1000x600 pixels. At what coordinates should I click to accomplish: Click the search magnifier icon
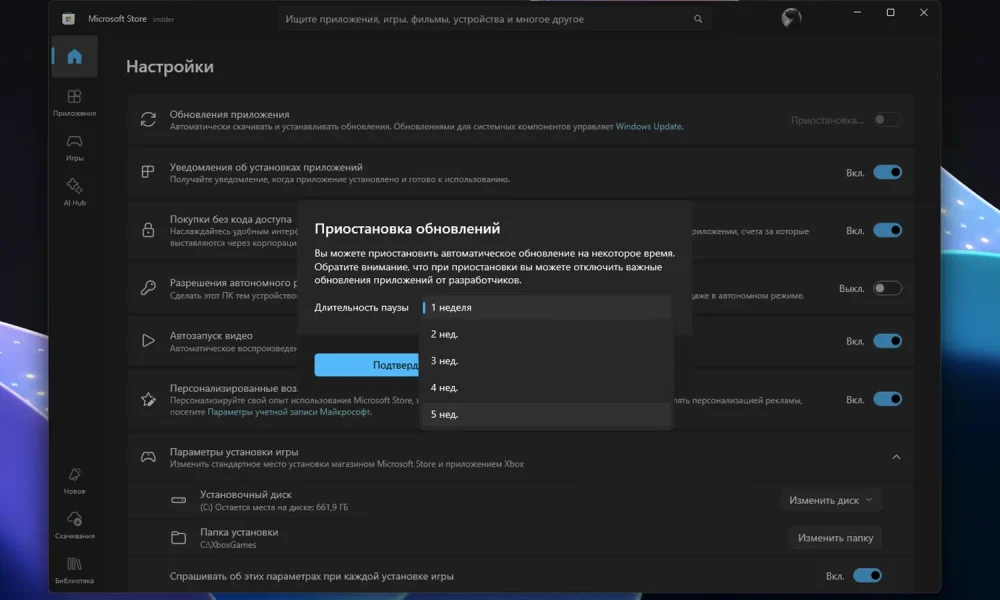[x=698, y=19]
